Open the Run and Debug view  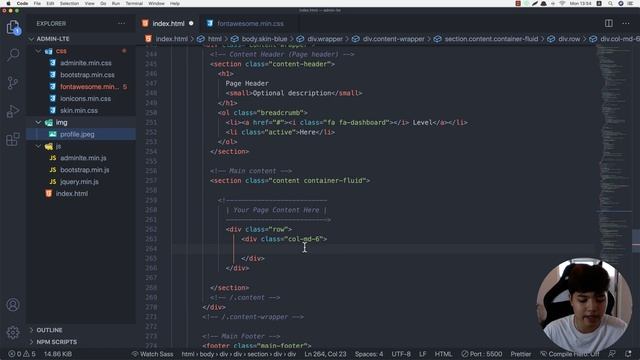(x=13, y=111)
